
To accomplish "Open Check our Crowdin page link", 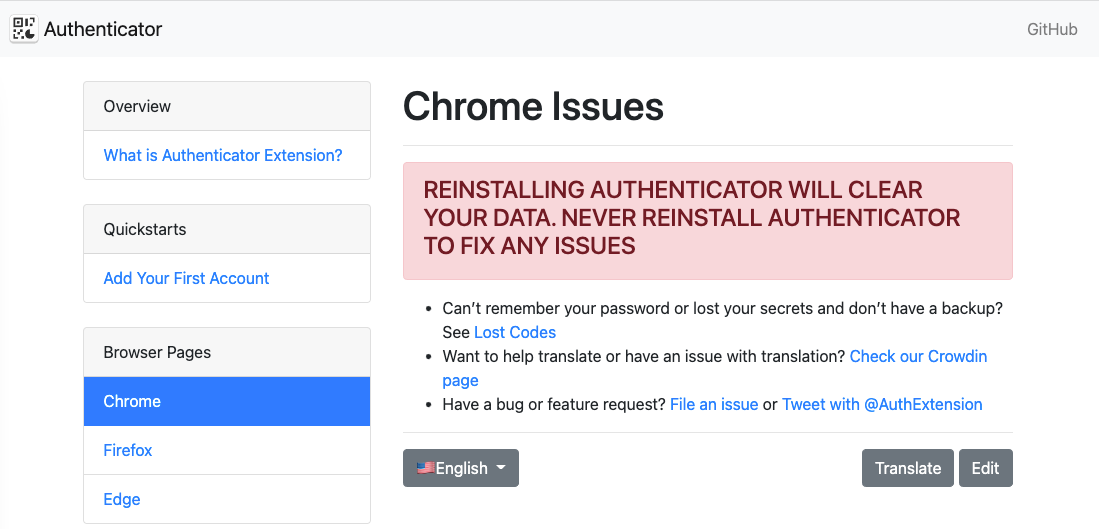I will (x=918, y=357).
